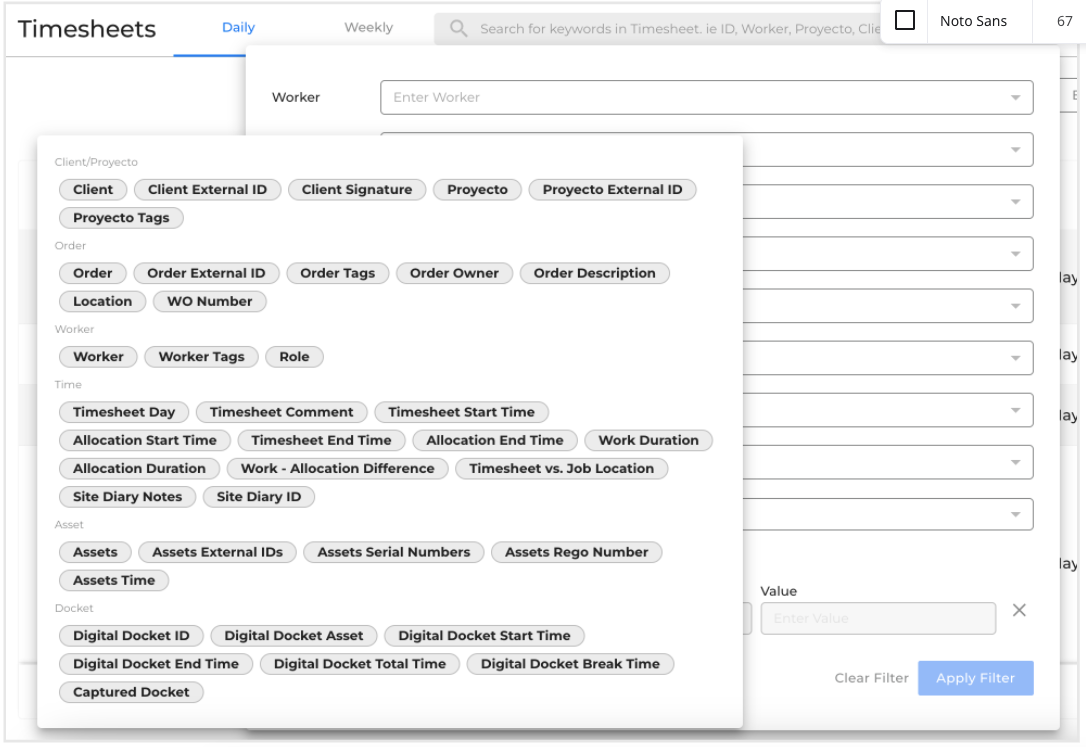
Task: Focus the Enter Worker input field
Action: click(x=706, y=98)
